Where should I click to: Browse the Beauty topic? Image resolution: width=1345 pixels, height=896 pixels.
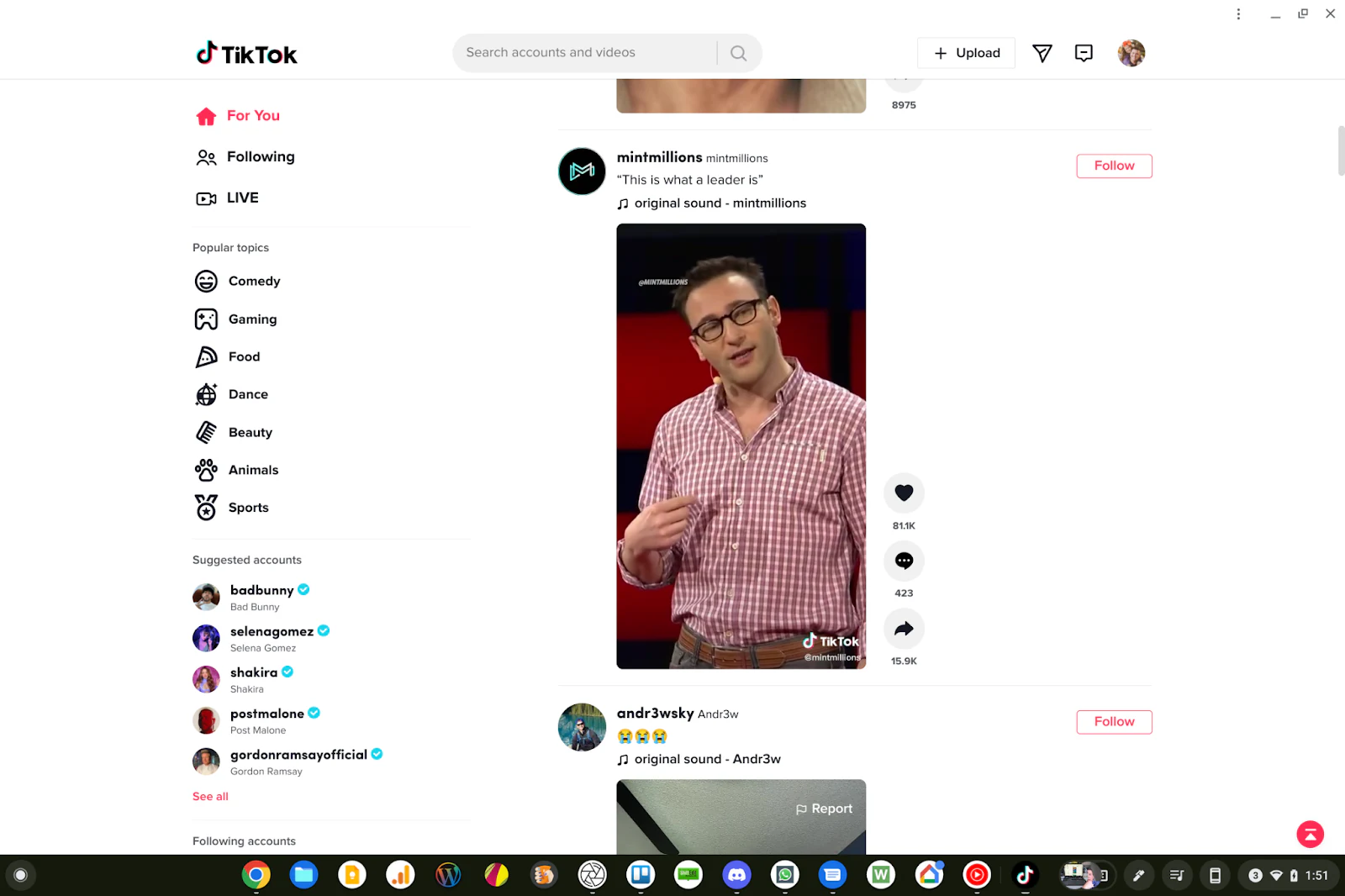pos(234,432)
